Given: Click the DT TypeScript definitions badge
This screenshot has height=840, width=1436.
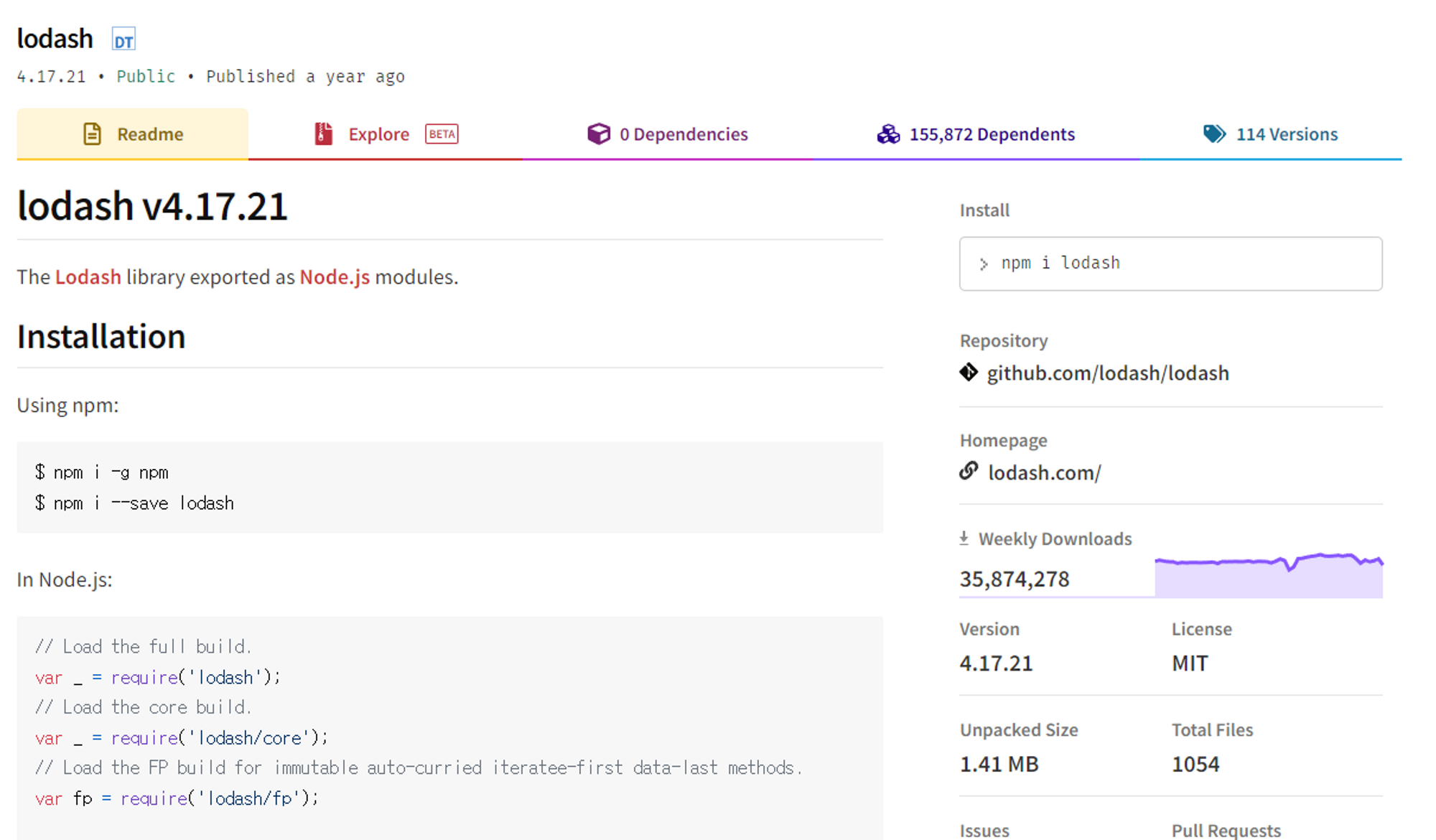Looking at the screenshot, I should pos(123,40).
